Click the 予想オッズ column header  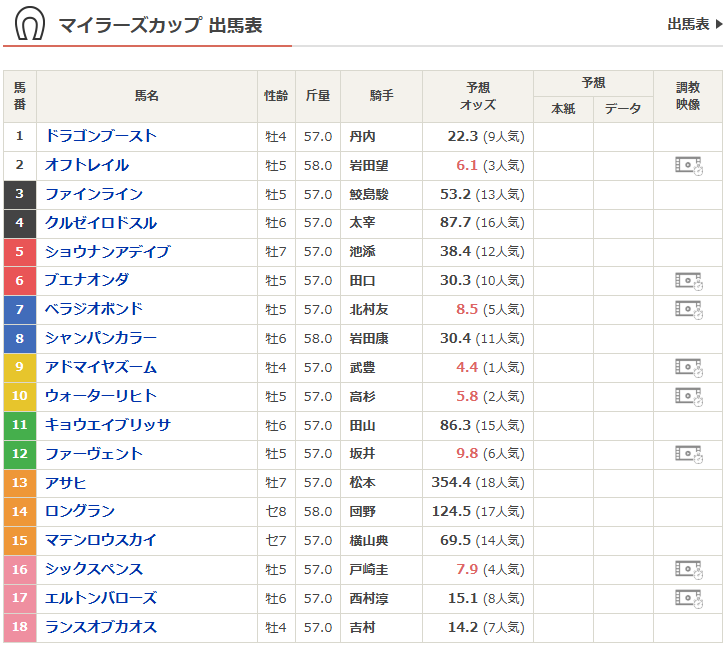[477, 96]
